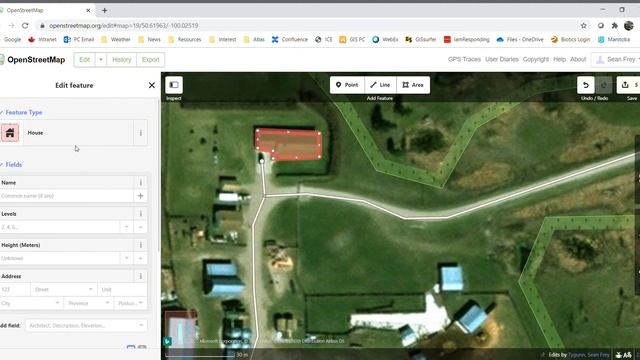
Task: Increase Levels value with stepper
Action: (140, 227)
